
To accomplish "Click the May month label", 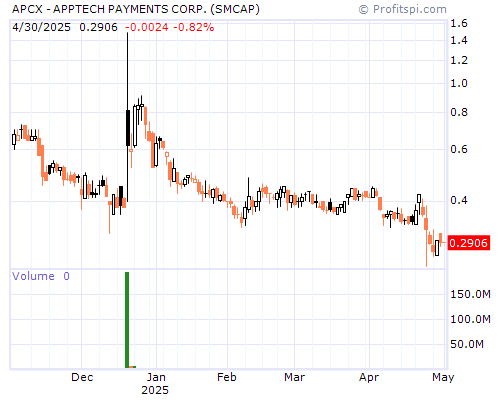I will [443, 378].
